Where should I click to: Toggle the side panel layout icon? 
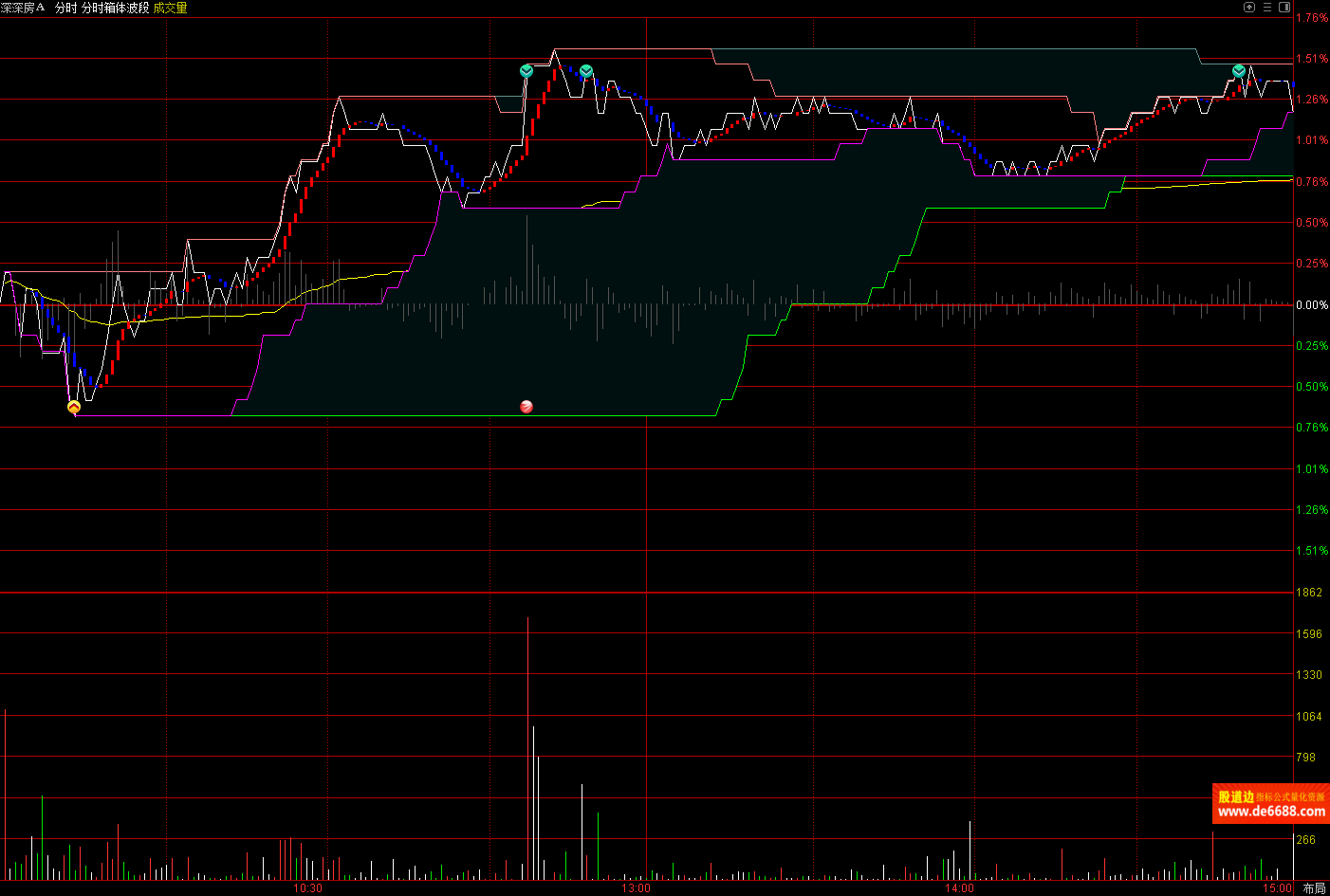pyautogui.click(x=1284, y=7)
